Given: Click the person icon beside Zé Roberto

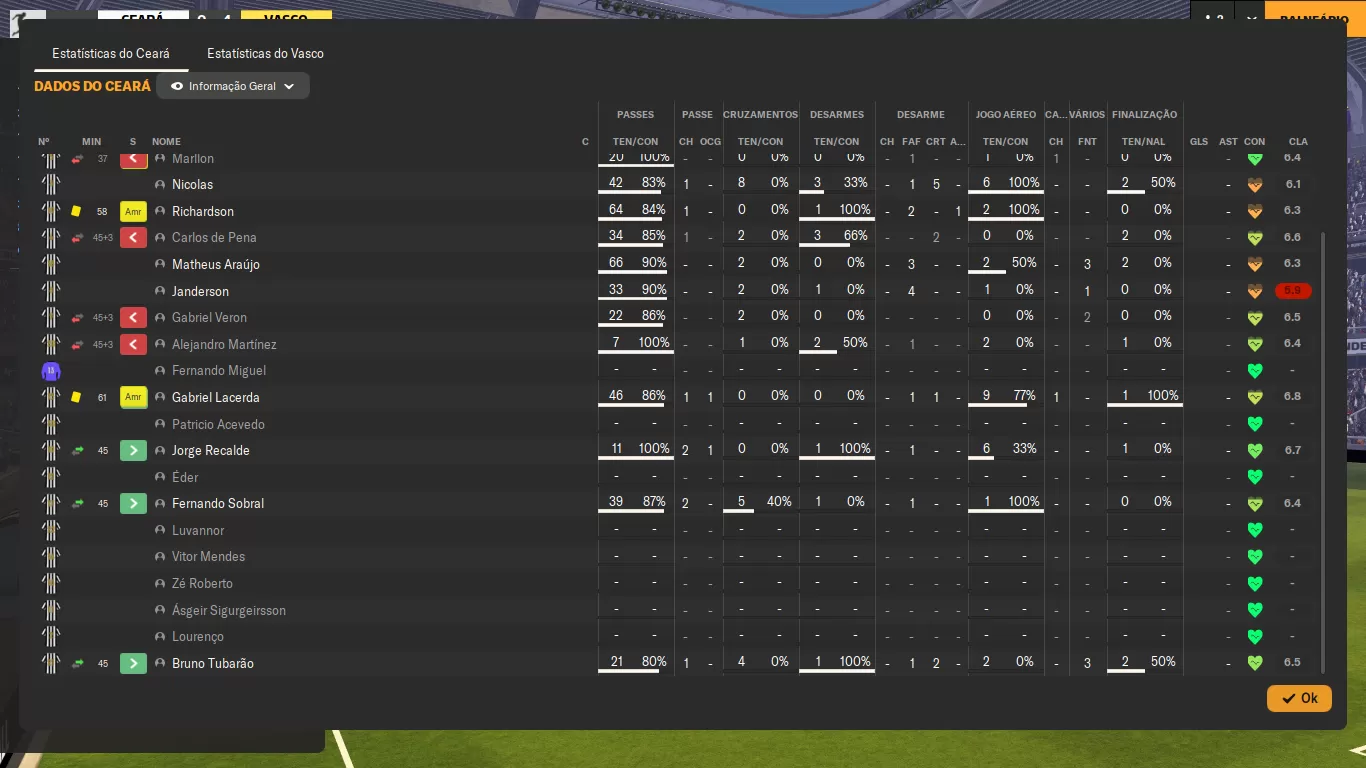Looking at the screenshot, I should tap(160, 583).
